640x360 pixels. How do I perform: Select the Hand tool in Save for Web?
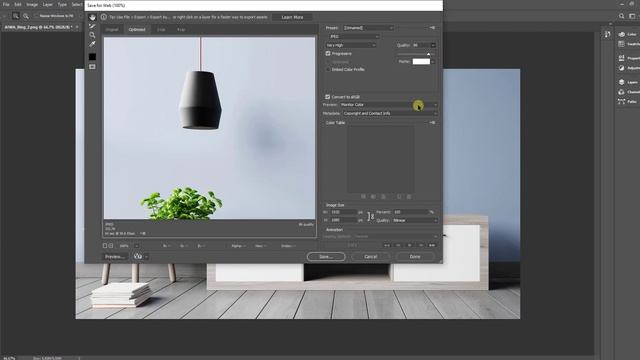click(x=93, y=18)
